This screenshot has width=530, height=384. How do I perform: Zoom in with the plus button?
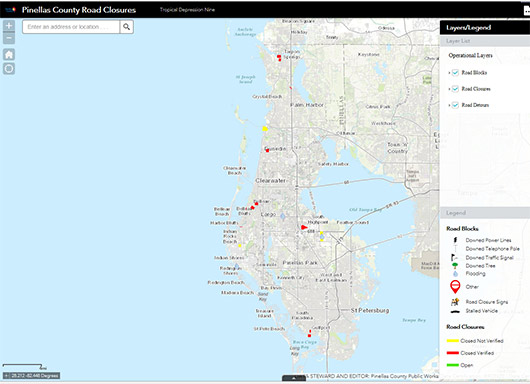[x=9, y=25]
